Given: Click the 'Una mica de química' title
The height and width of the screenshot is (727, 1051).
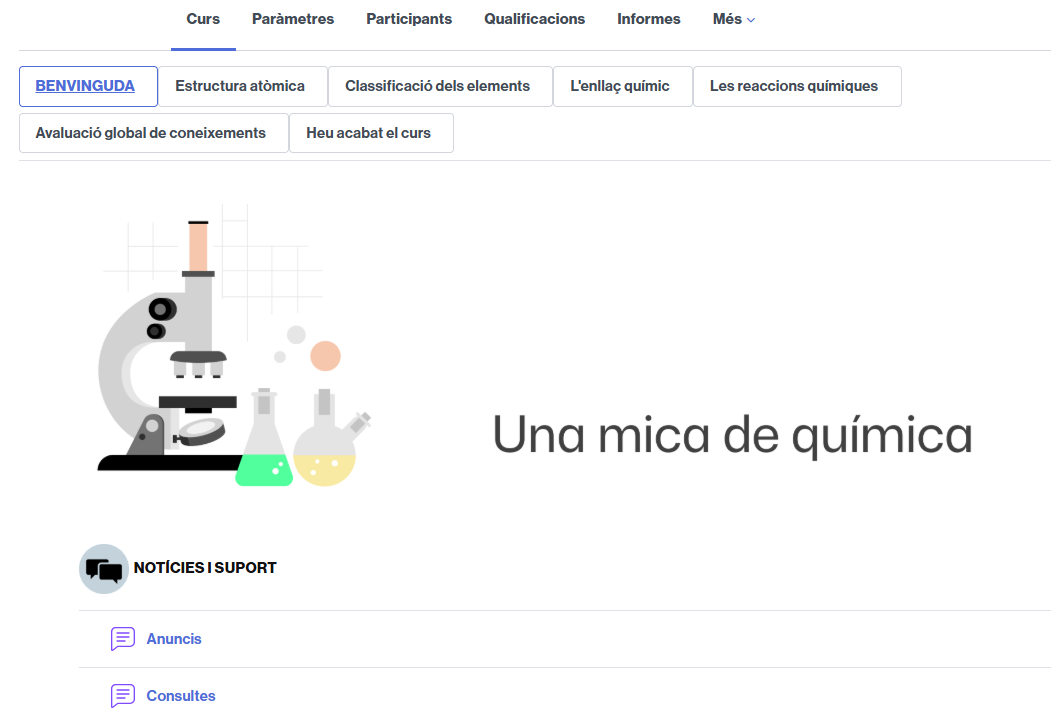Looking at the screenshot, I should point(732,436).
